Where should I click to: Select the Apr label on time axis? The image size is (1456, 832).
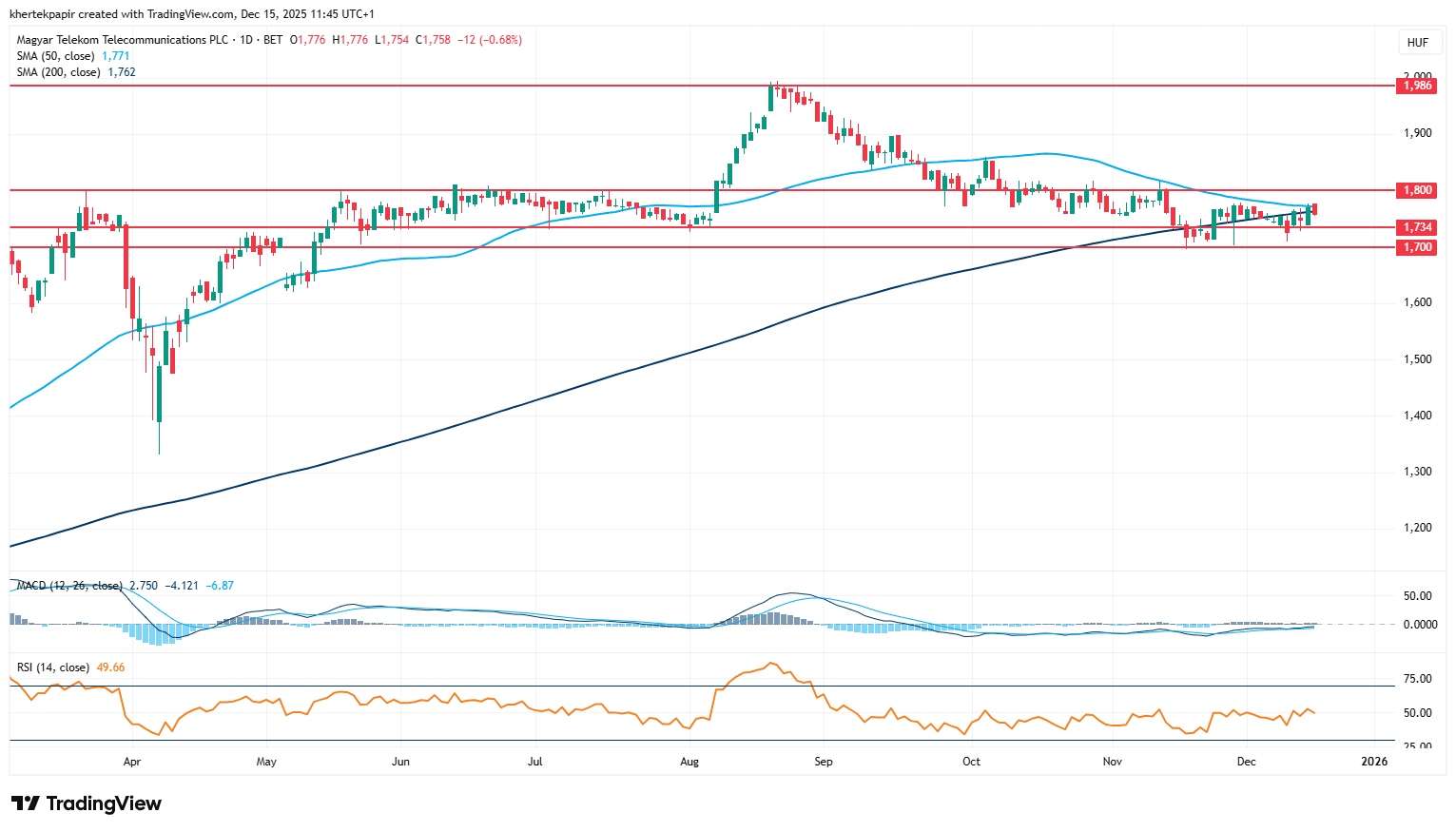click(x=132, y=762)
